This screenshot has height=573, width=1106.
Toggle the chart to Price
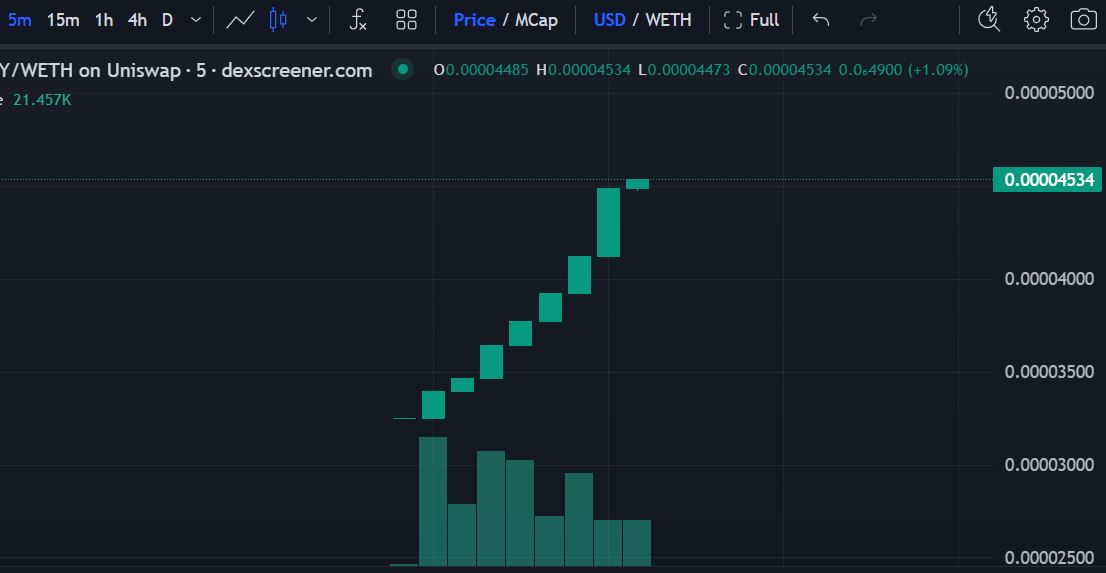(x=474, y=20)
